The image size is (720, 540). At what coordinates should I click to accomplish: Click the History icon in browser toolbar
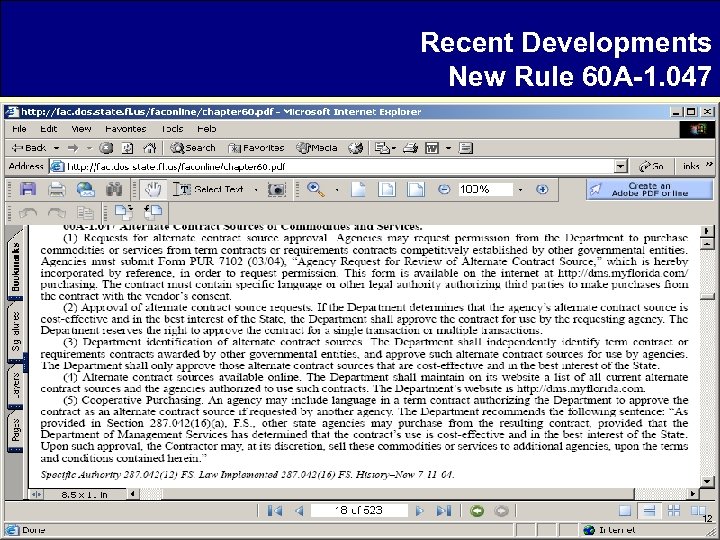pos(355,148)
